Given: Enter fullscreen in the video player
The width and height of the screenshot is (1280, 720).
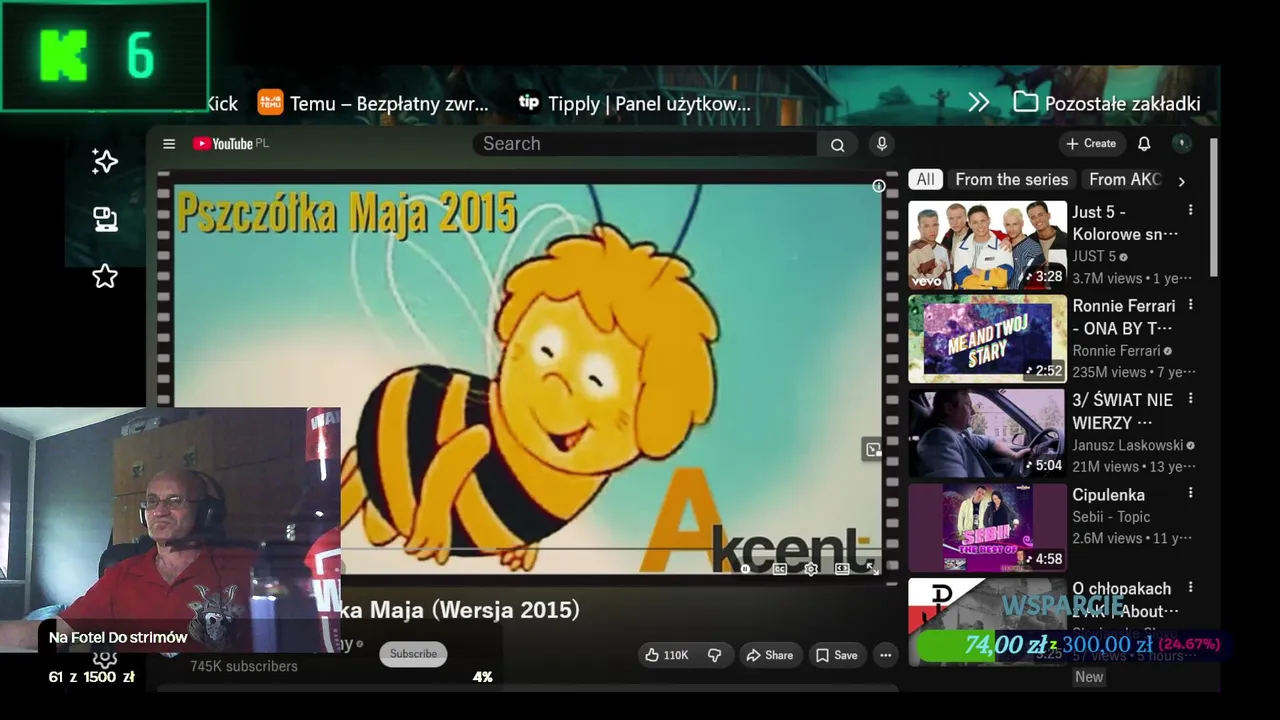Looking at the screenshot, I should click(x=872, y=569).
